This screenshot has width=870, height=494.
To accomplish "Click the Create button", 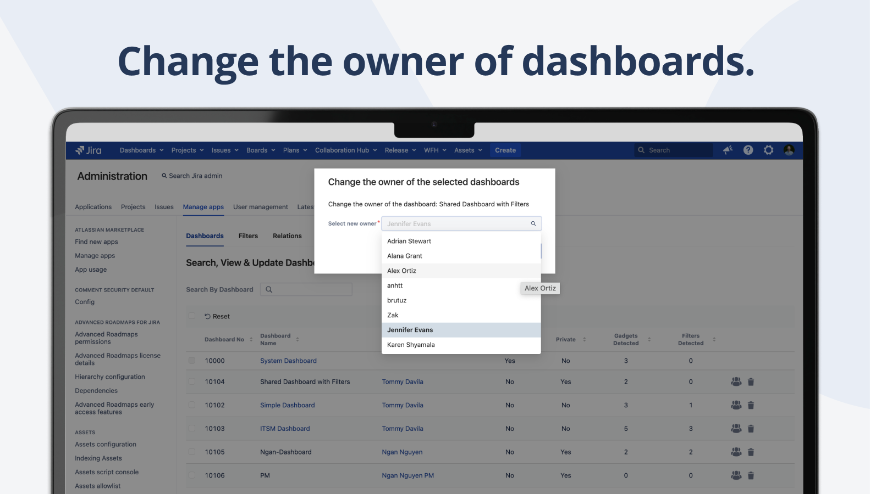I will 505,150.
